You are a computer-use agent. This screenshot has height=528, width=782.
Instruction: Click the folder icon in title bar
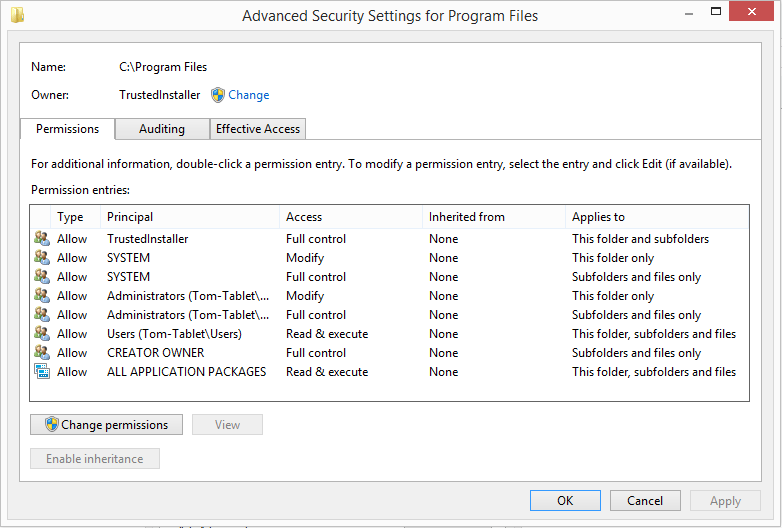[x=17, y=15]
